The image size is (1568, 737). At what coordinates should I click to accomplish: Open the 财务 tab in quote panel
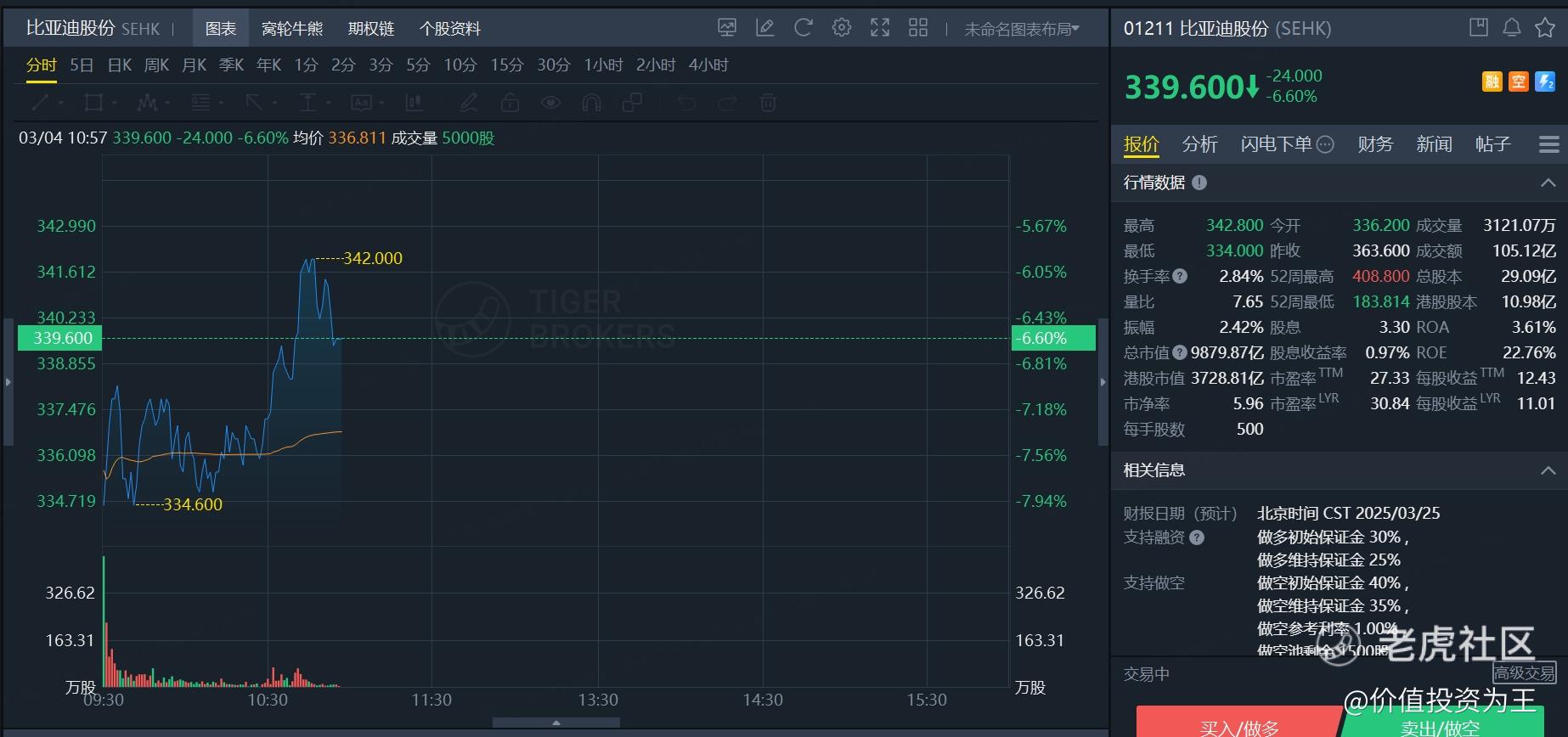[1375, 144]
